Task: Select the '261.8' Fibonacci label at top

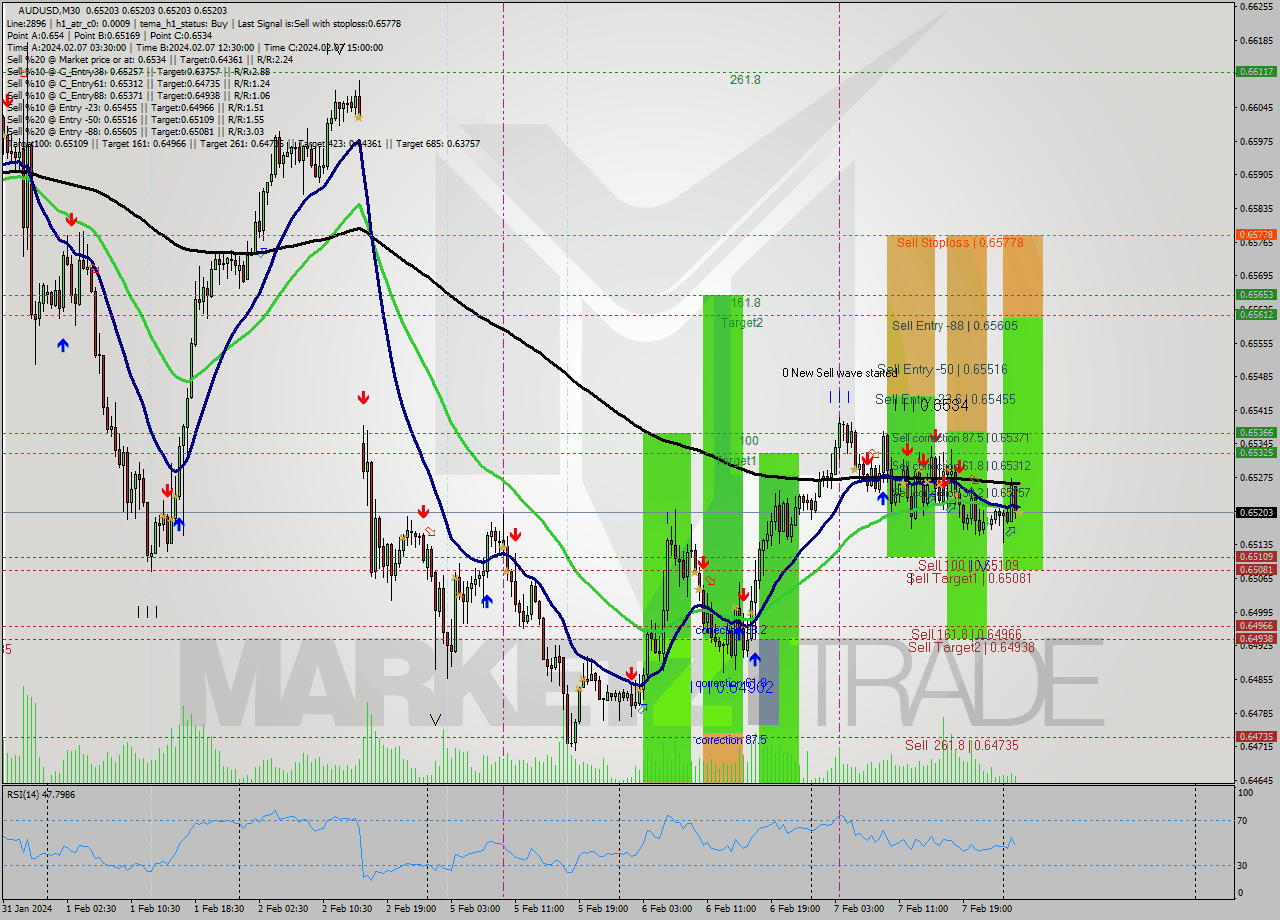Action: (x=745, y=80)
